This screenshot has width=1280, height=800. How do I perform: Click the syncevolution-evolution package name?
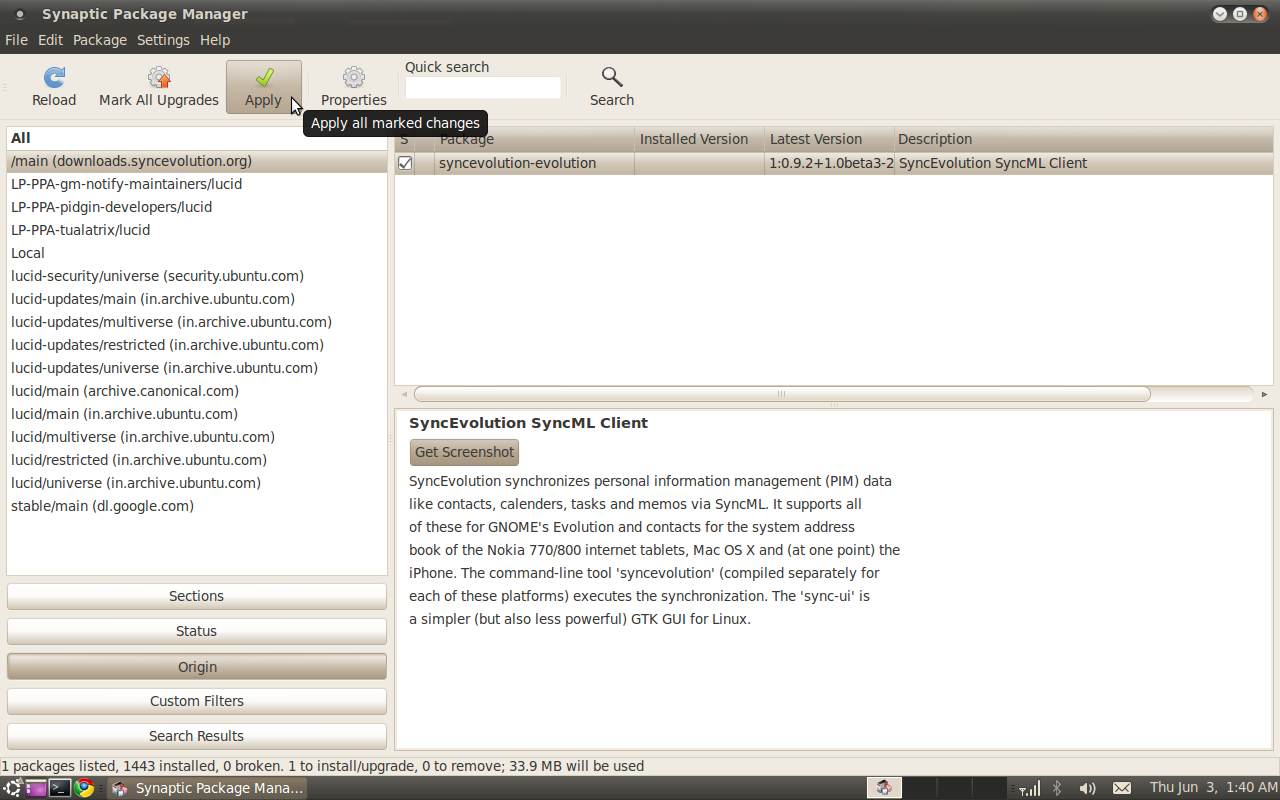[x=517, y=163]
